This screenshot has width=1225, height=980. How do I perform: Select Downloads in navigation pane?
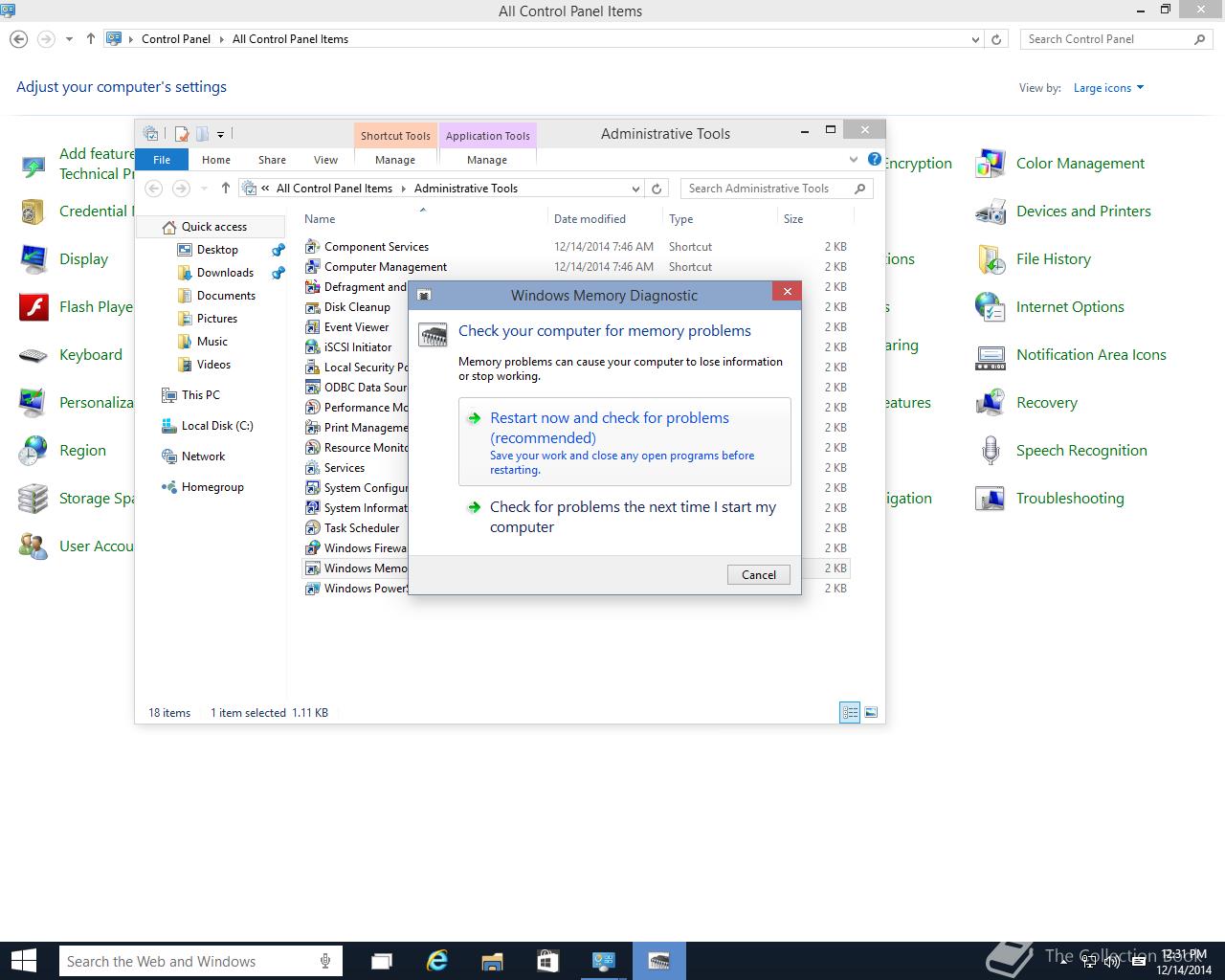click(x=225, y=273)
